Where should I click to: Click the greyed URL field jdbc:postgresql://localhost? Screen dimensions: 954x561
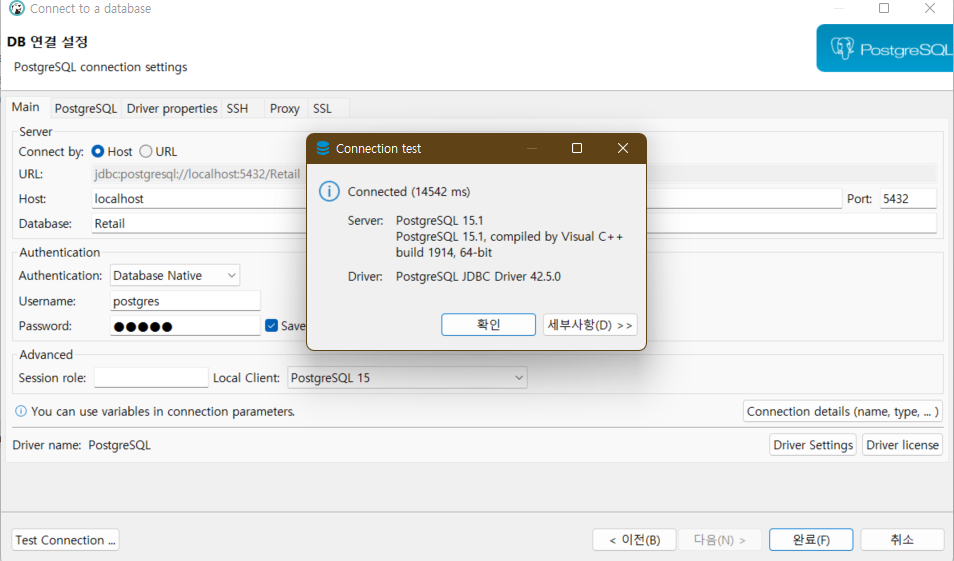[514, 174]
